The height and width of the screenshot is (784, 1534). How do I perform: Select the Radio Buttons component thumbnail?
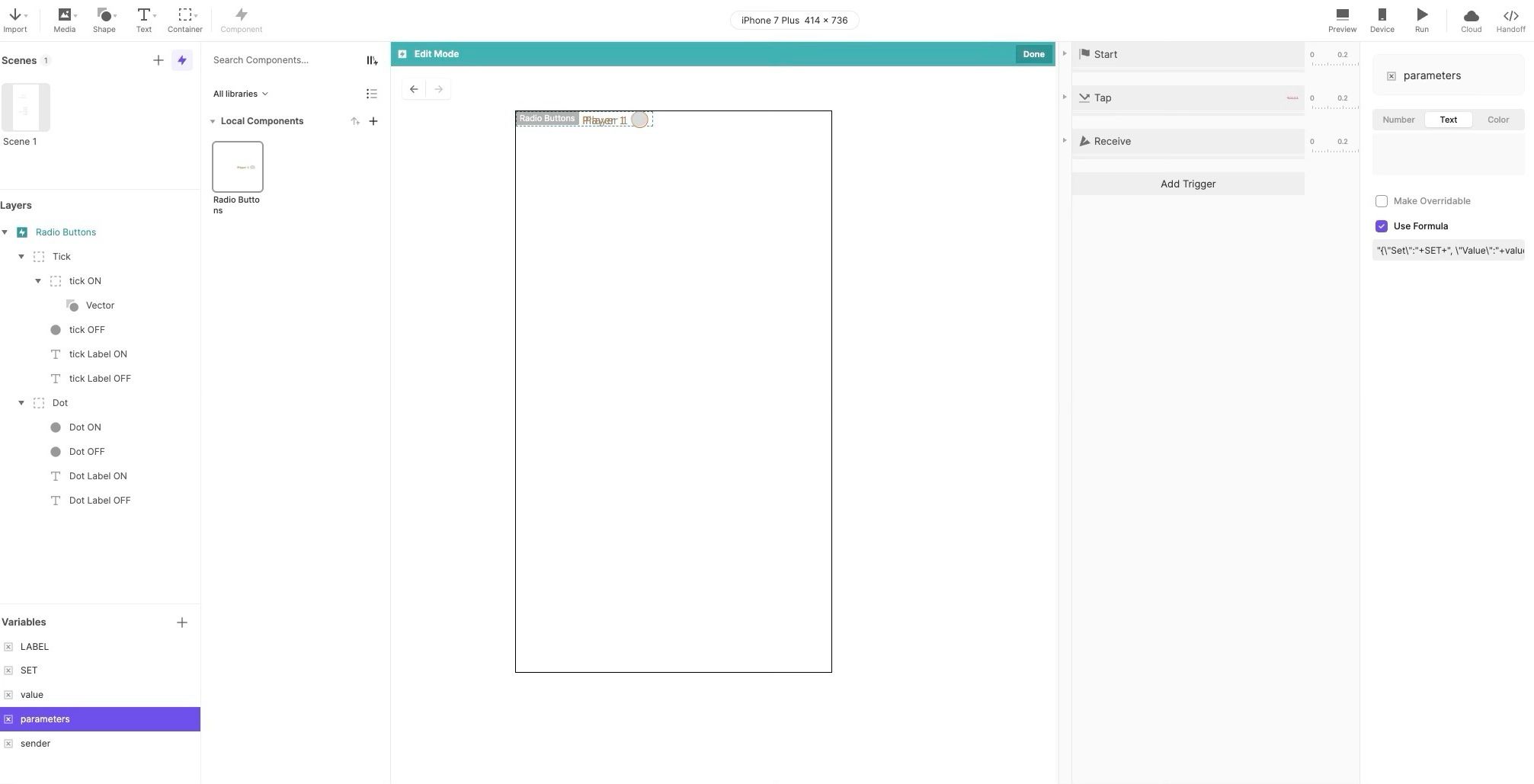(237, 166)
